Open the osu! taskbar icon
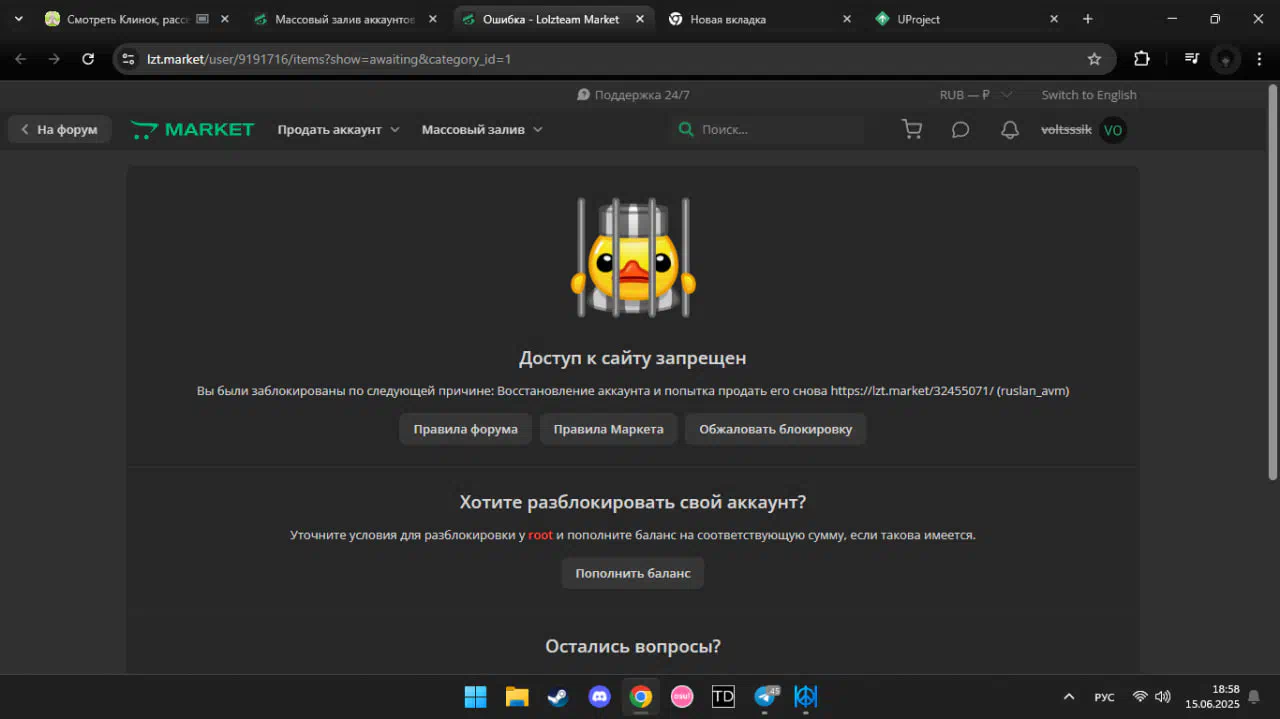This screenshot has height=719, width=1280. 682,696
